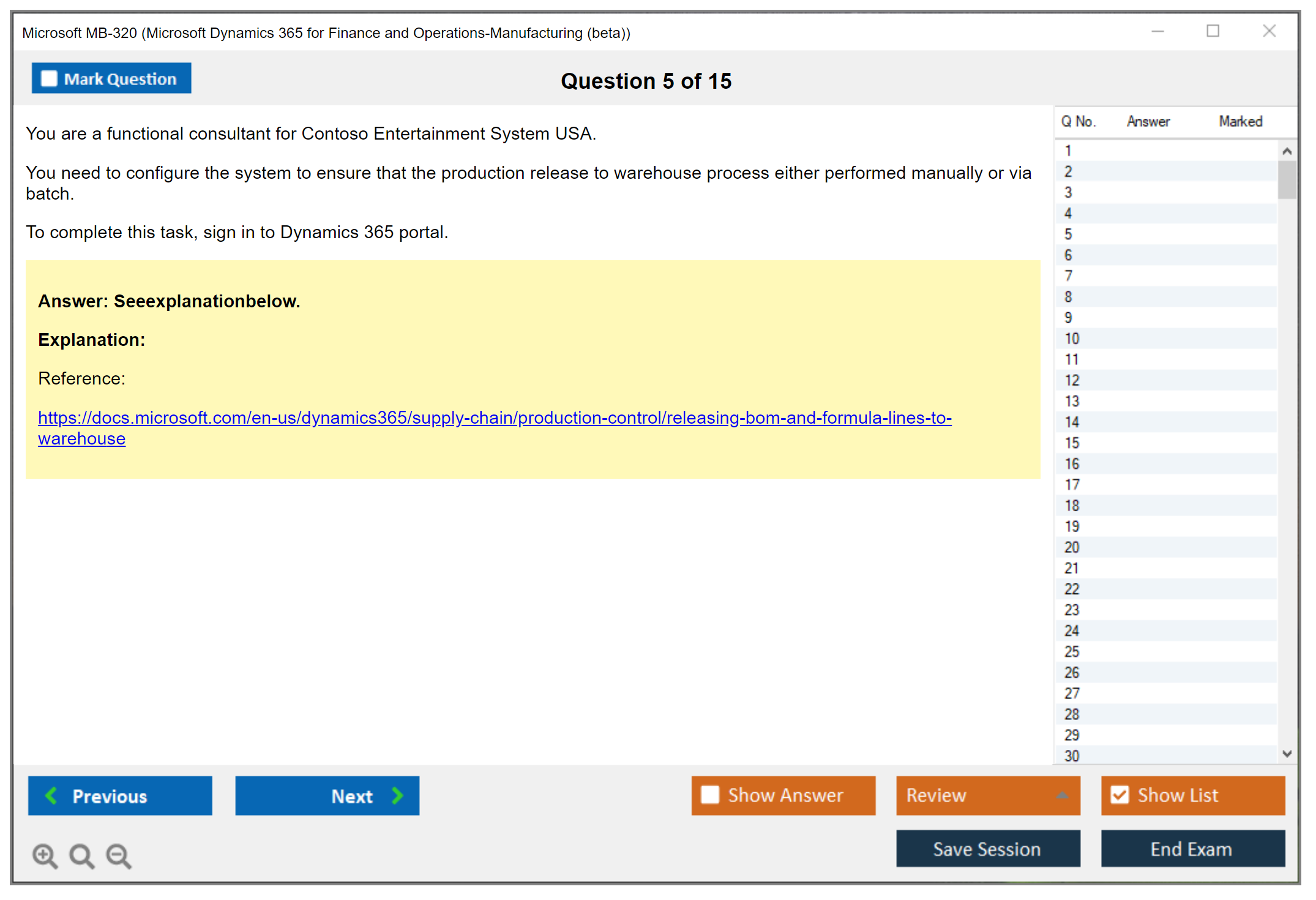Expand the Review dropdown menu
This screenshot has height=900, width=1316.
pyautogui.click(x=1062, y=795)
